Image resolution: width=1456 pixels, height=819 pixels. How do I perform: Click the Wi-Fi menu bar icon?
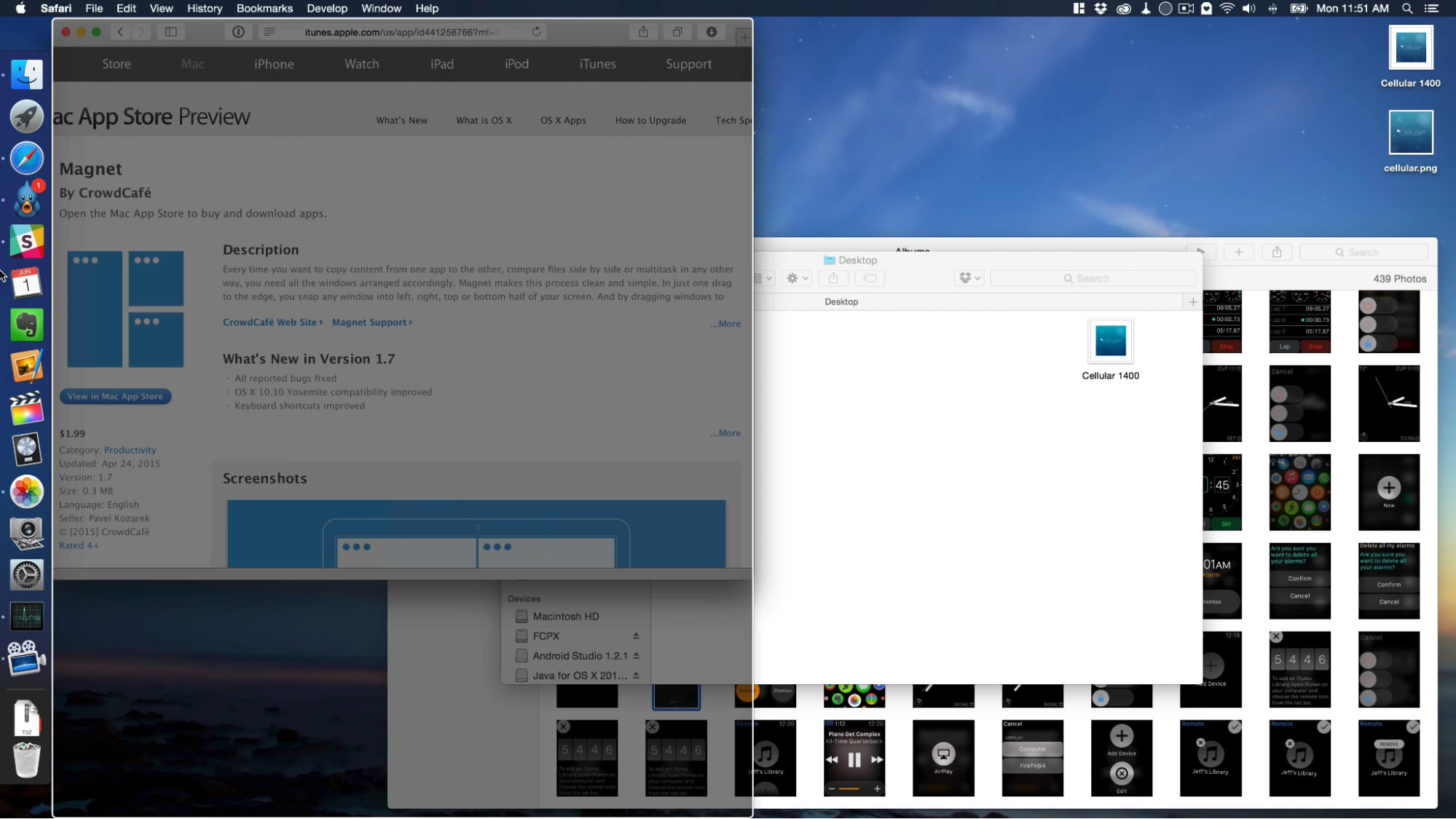(1227, 9)
